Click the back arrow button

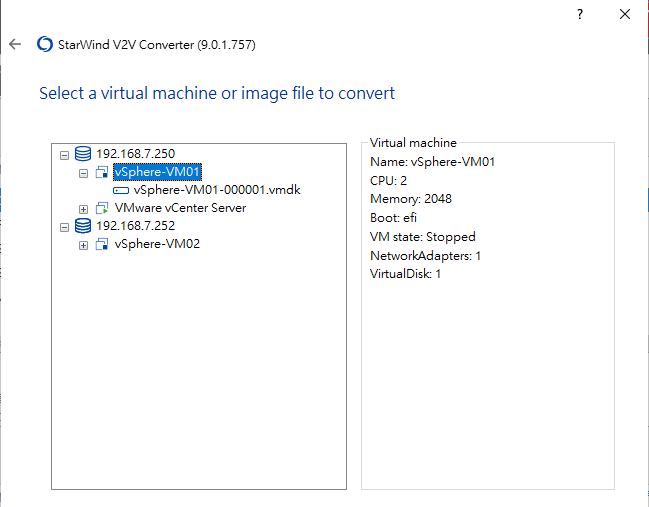coord(15,45)
